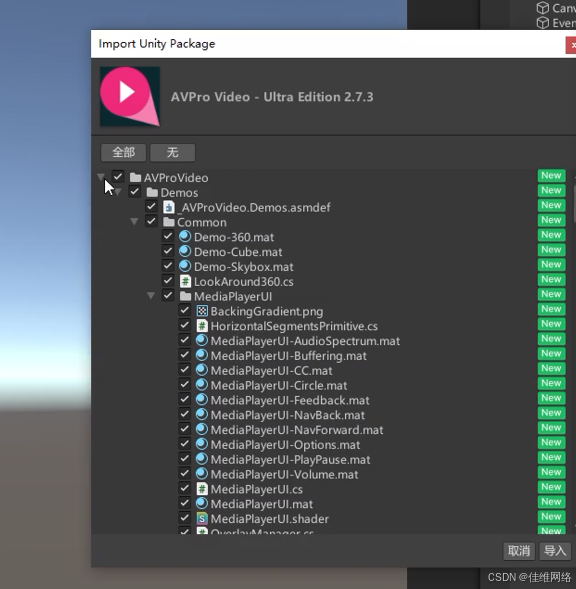Click the Common folder icon
Screen dimensions: 576x589
pos(169,222)
